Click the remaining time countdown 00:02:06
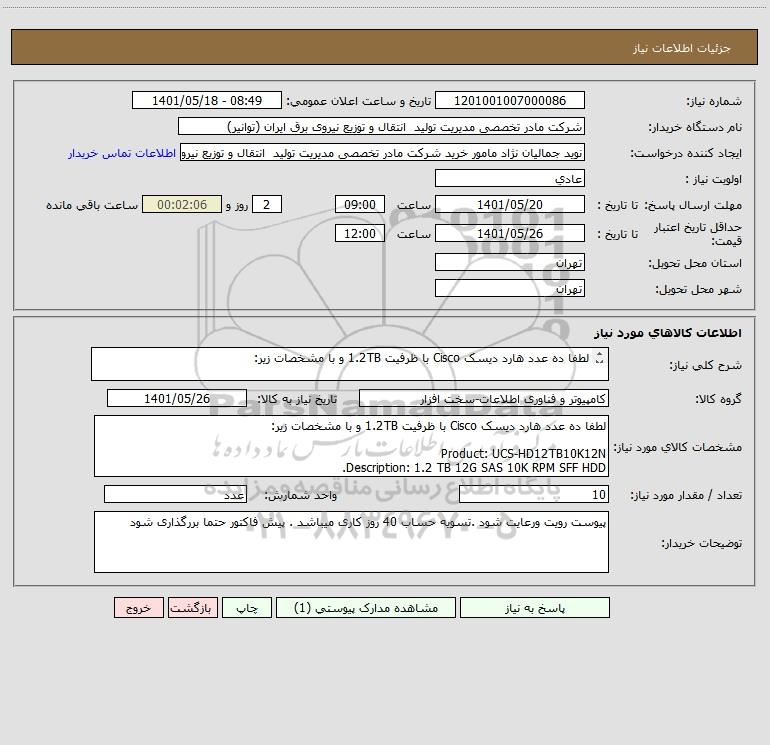 click(x=182, y=204)
